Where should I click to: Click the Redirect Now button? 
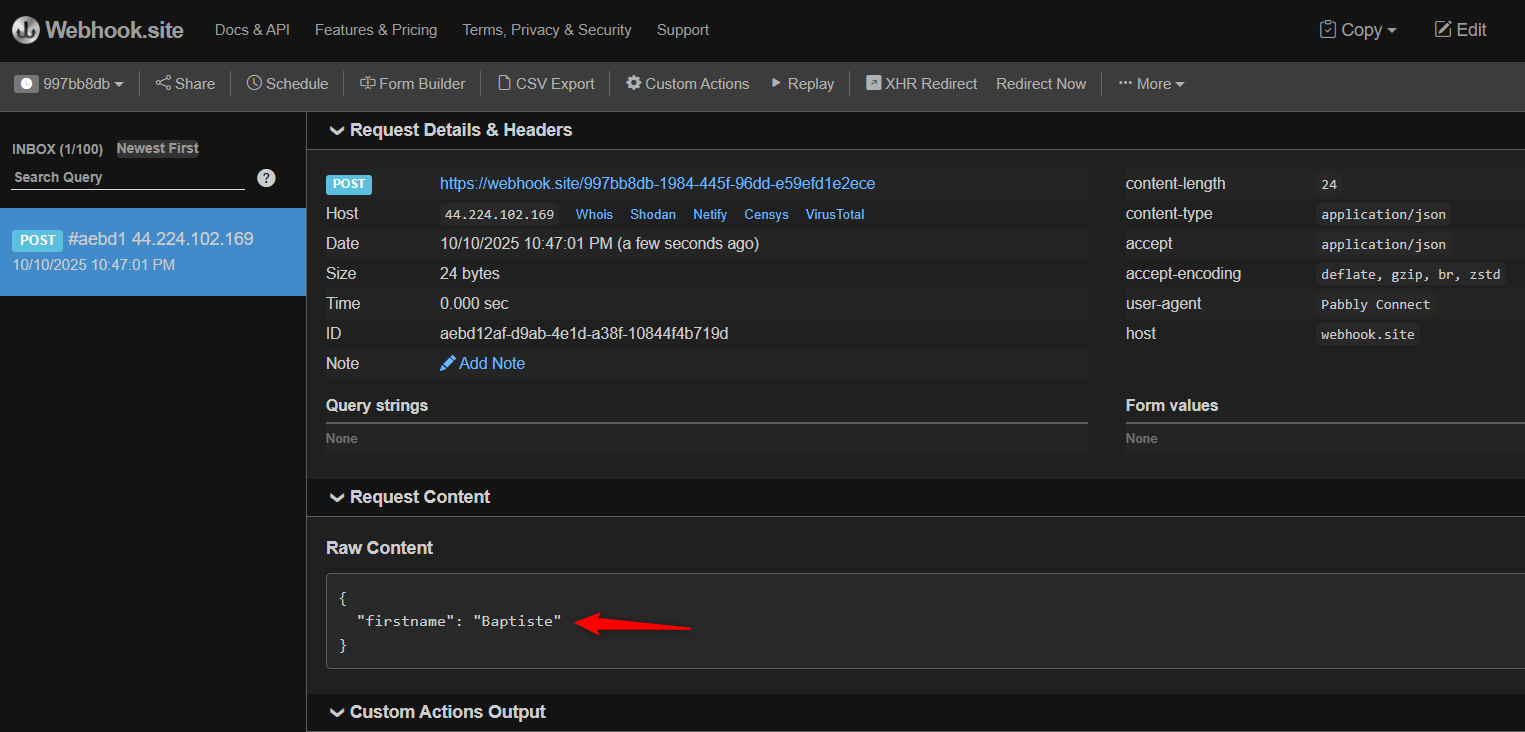pyautogui.click(x=1040, y=84)
